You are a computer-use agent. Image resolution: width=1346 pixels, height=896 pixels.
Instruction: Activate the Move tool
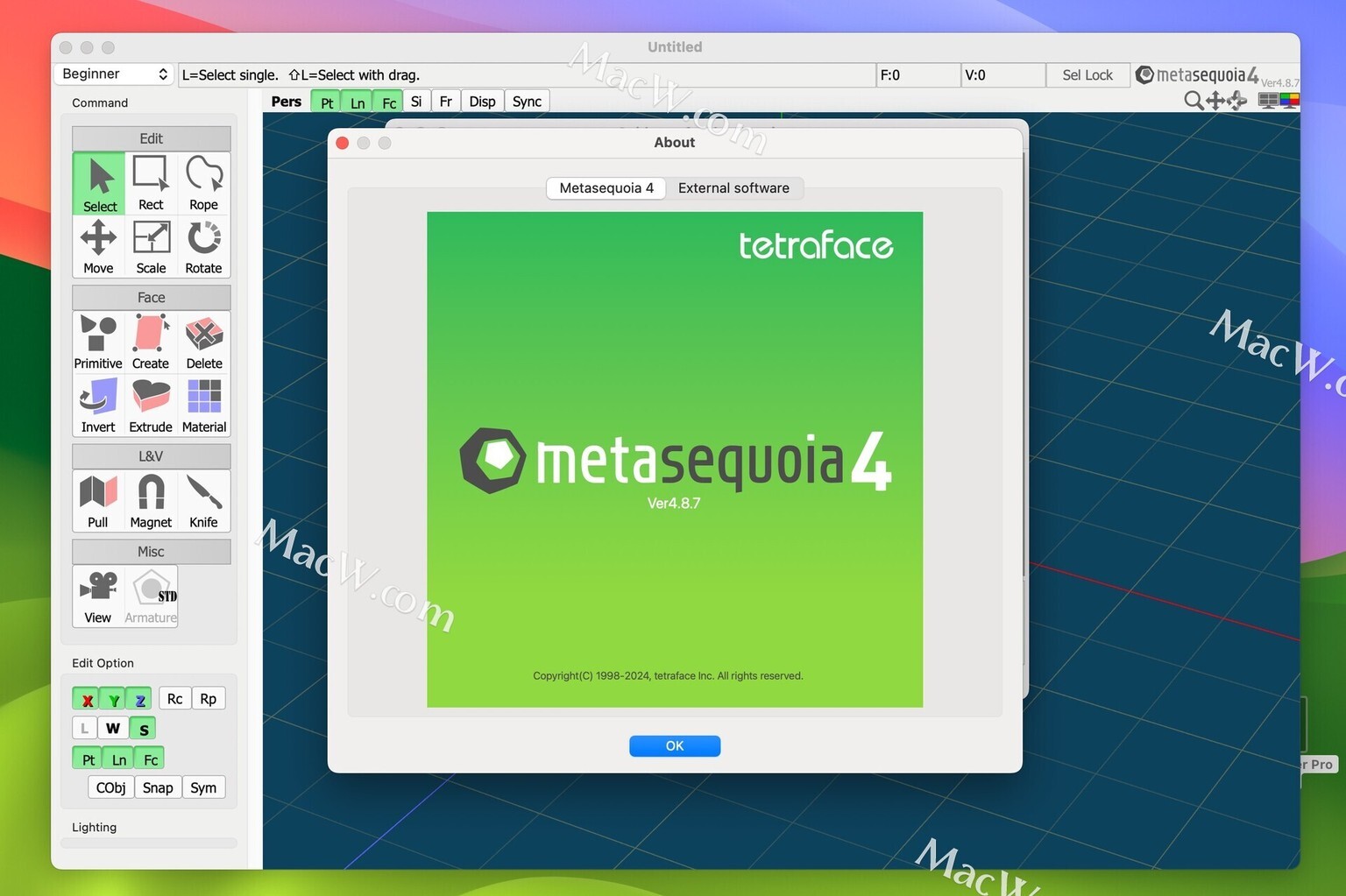click(99, 247)
